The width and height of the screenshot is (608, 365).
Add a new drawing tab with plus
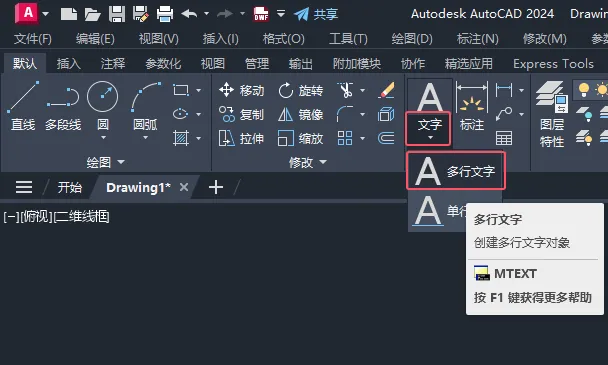tap(216, 187)
